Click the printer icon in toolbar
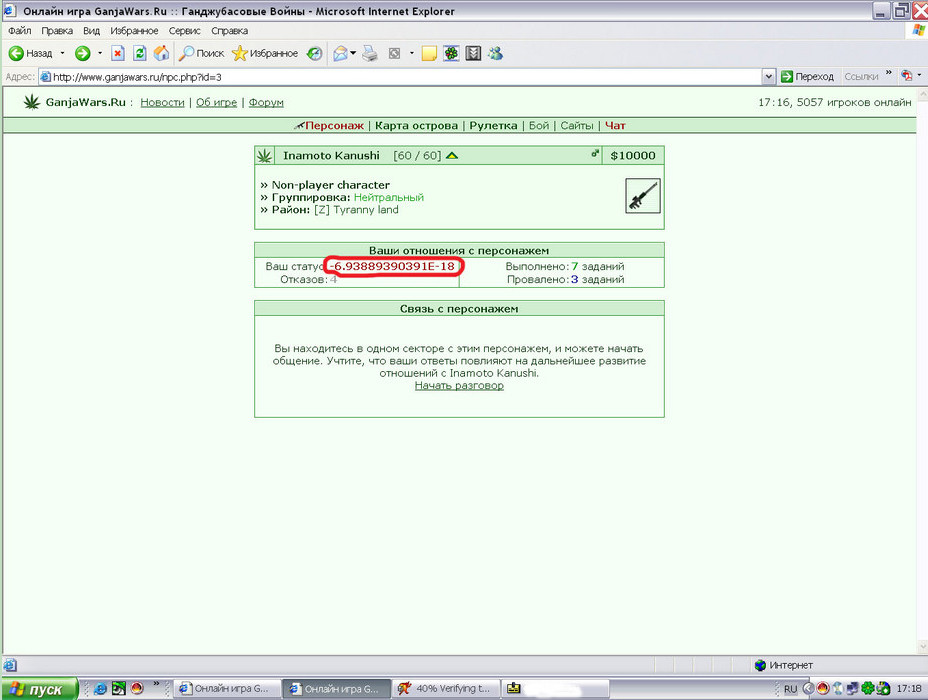 [x=370, y=54]
